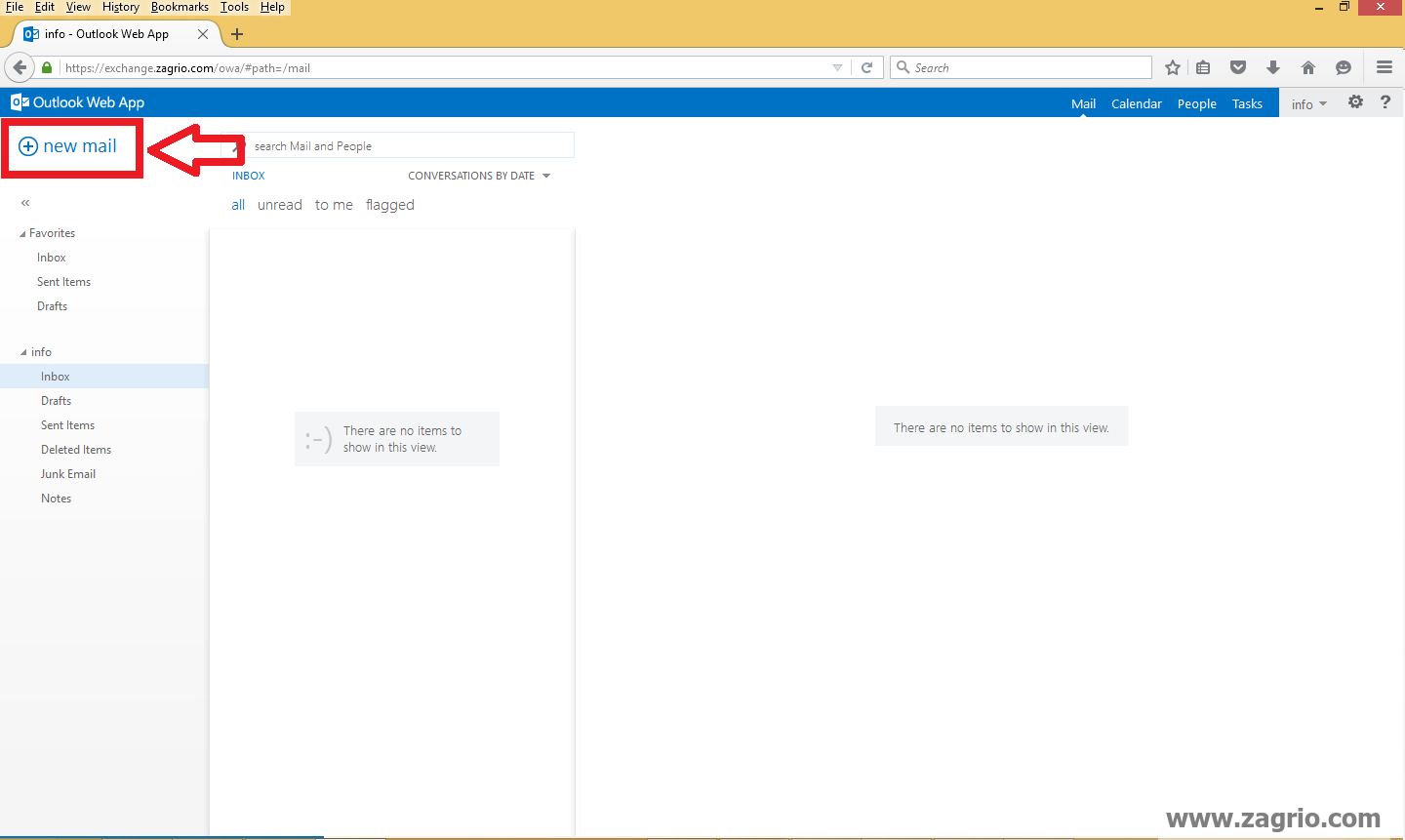This screenshot has height=840, width=1405.
Task: Open the Tools menu
Action: point(234,7)
